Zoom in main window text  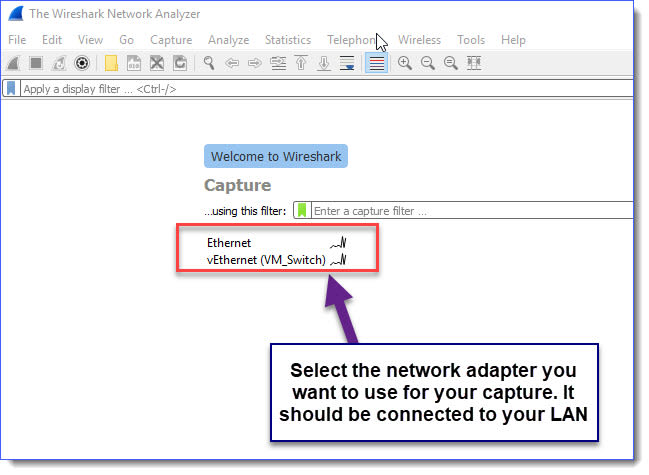[x=404, y=63]
